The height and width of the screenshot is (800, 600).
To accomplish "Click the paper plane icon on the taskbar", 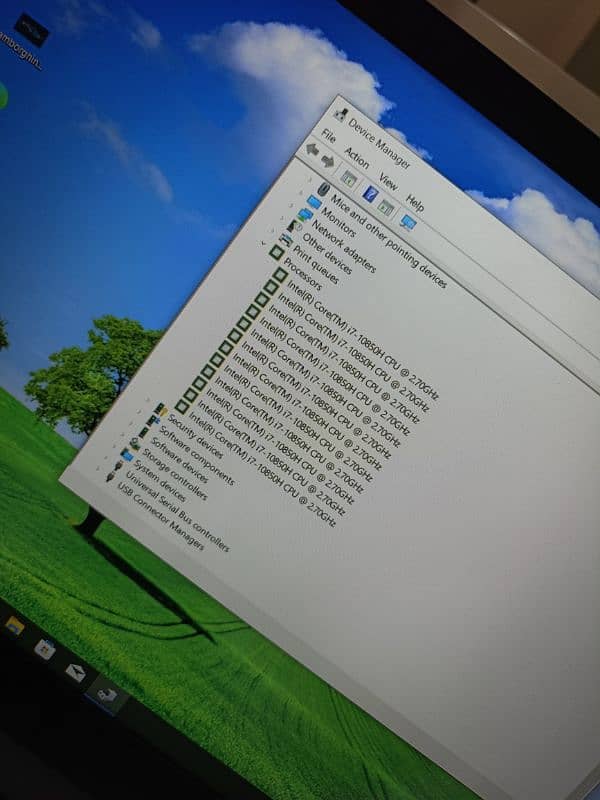I will pos(75,672).
